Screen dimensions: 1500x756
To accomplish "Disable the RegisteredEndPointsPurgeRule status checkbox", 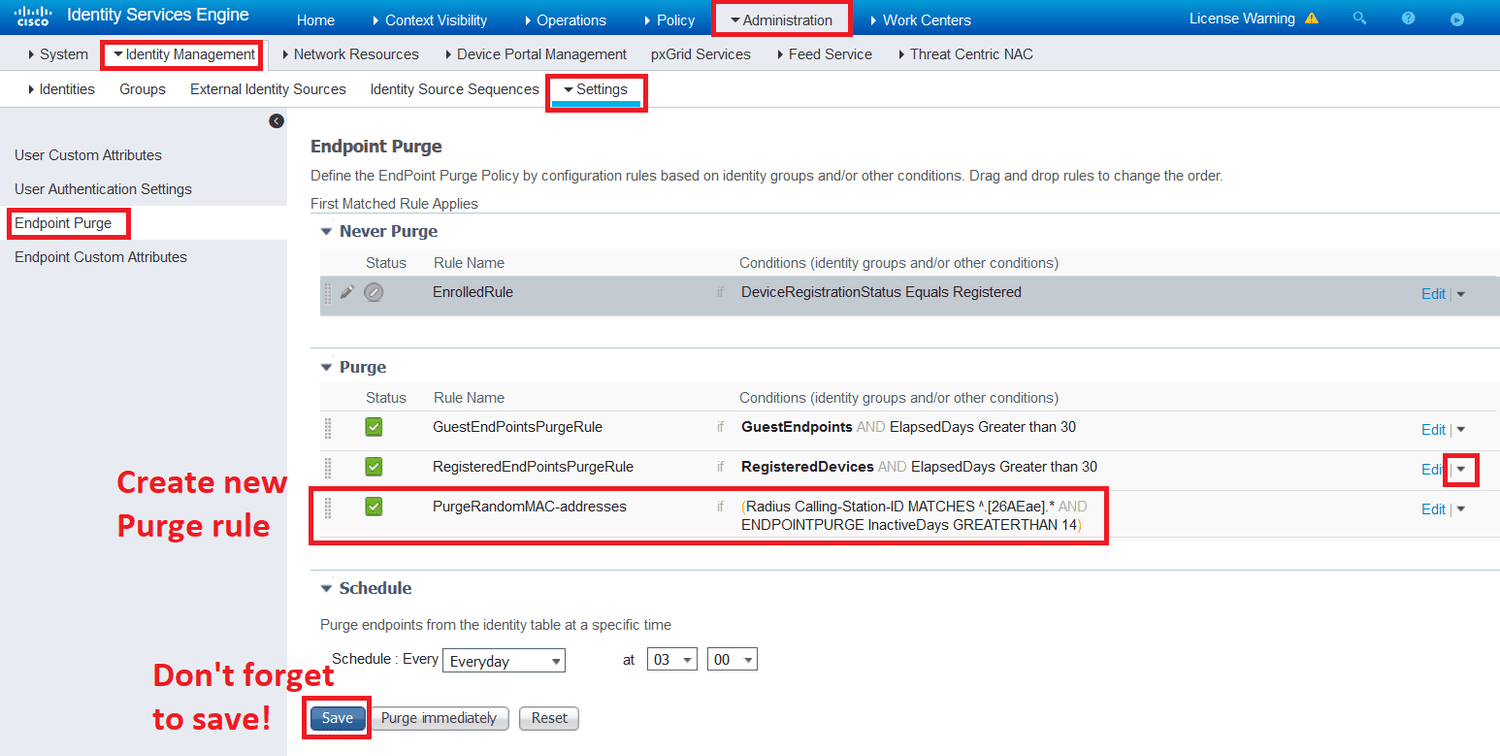I will tap(373, 466).
